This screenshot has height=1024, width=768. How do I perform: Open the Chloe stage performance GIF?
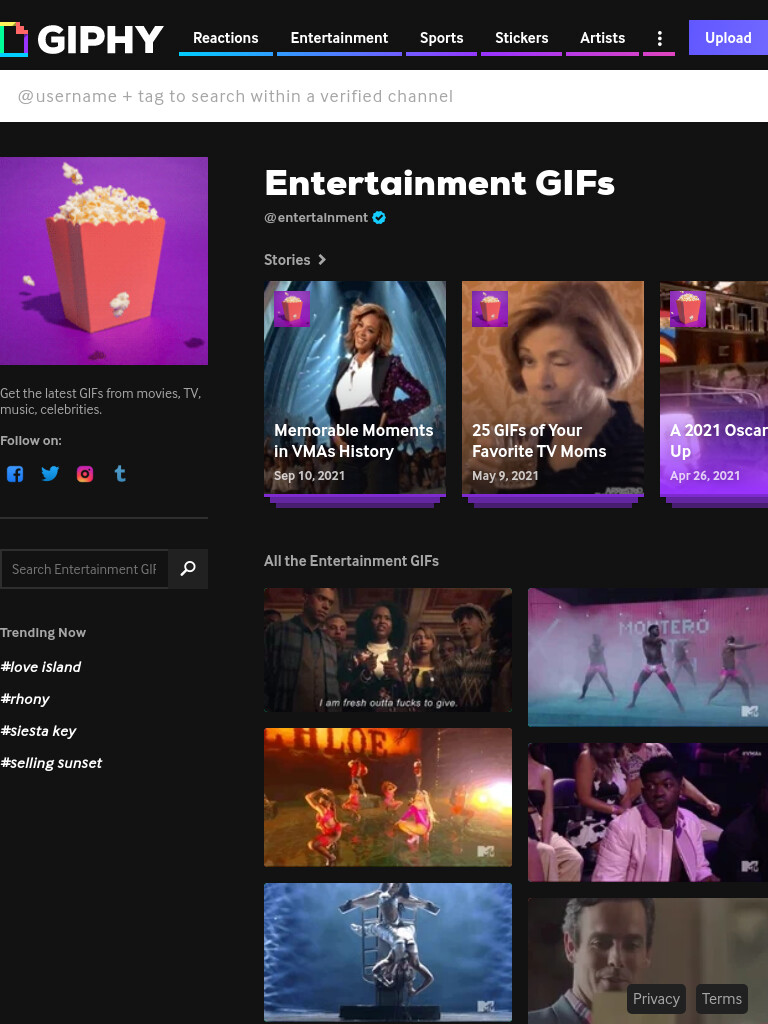tap(388, 797)
